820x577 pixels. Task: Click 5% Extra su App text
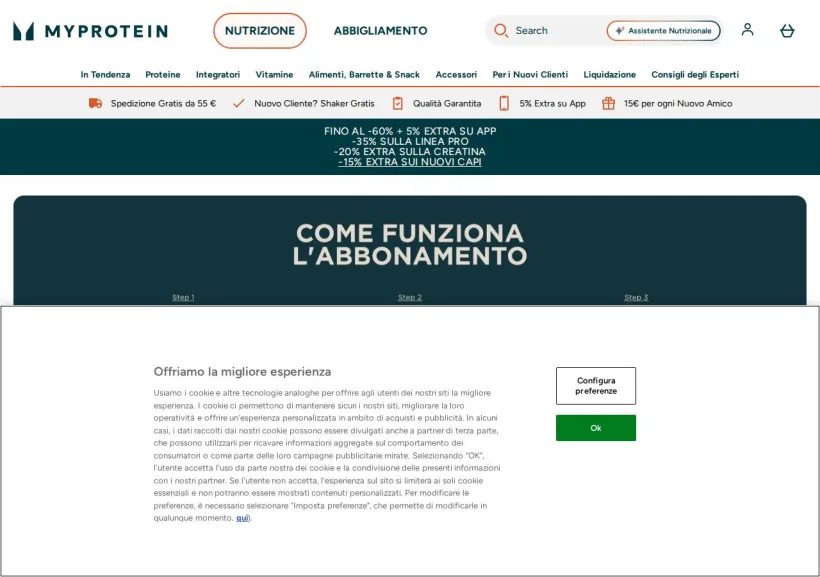coord(552,103)
